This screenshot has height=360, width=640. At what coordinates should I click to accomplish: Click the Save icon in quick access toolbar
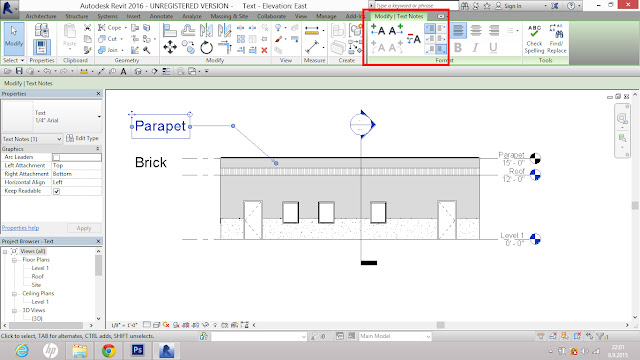[x=19, y=71]
